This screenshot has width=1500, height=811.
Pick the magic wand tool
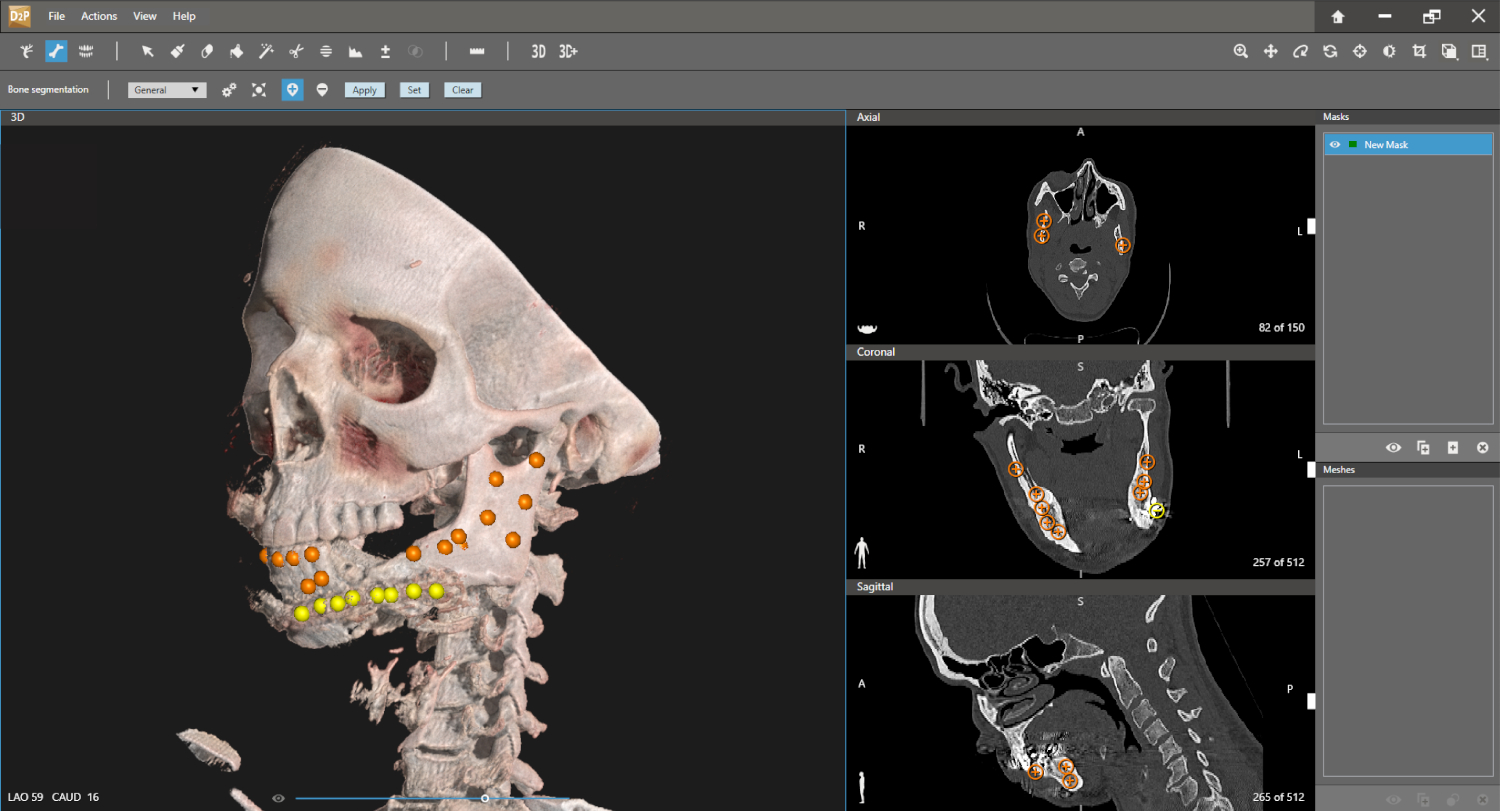(x=266, y=51)
